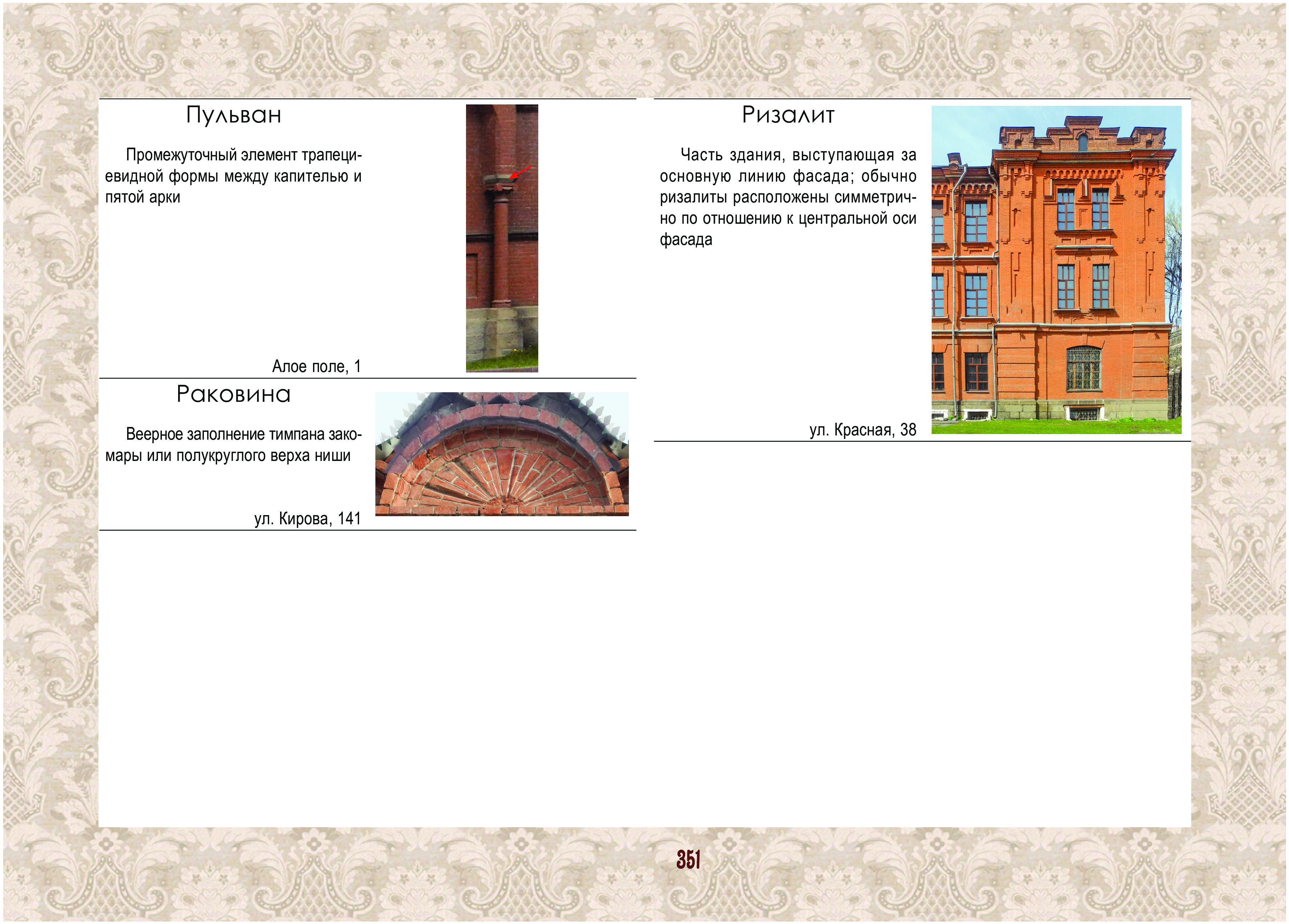Click the ул. Красная, 38 caption

(863, 430)
